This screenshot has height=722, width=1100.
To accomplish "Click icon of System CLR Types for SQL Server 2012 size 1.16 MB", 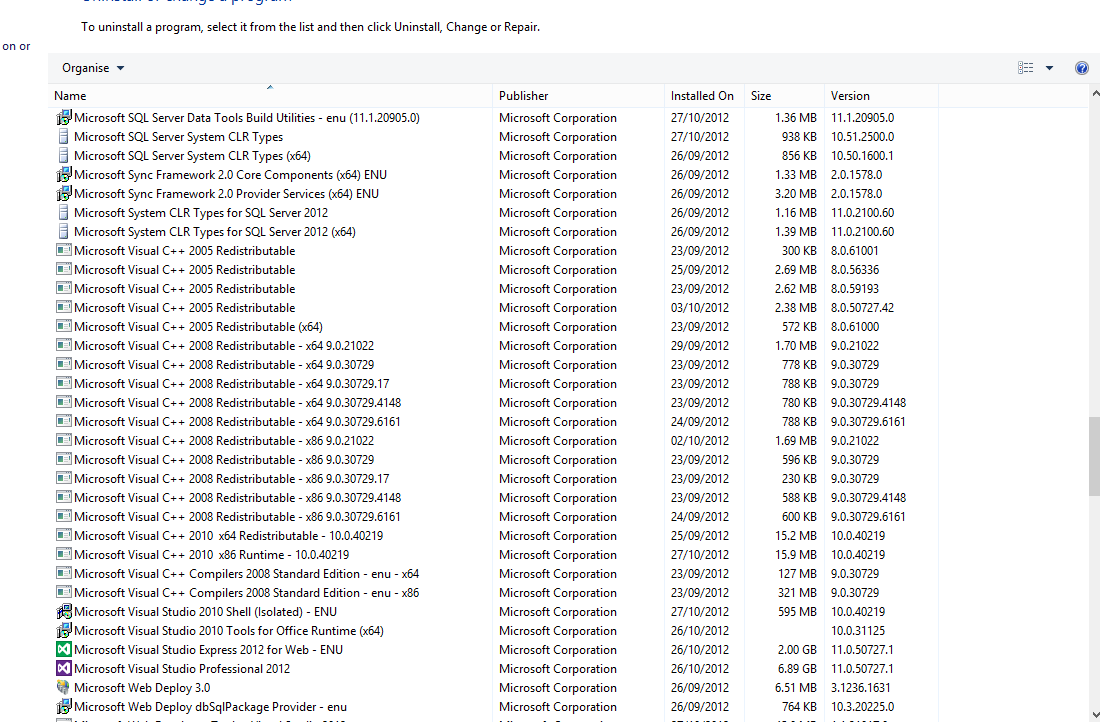I will (x=64, y=212).
